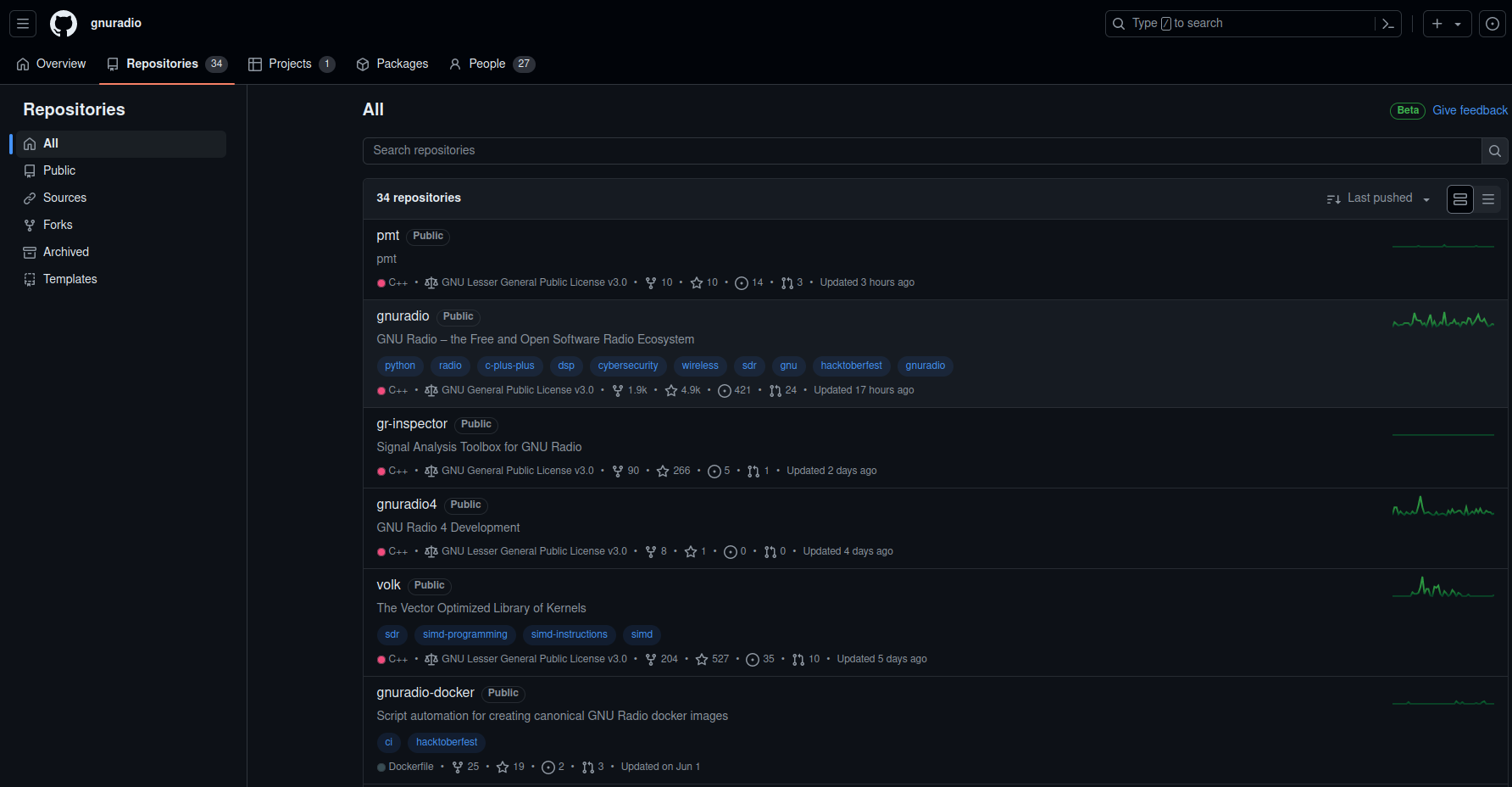This screenshot has height=787, width=1512.
Task: Open the gr-inspector repository
Action: coord(412,423)
